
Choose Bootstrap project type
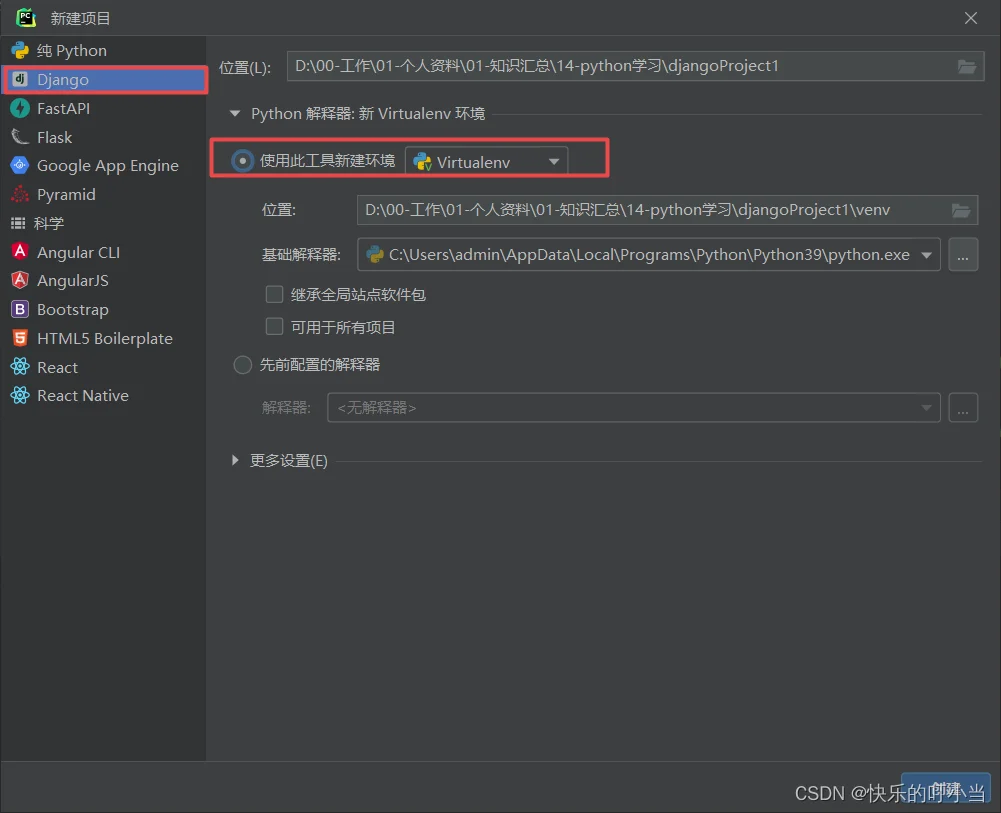click(x=103, y=309)
